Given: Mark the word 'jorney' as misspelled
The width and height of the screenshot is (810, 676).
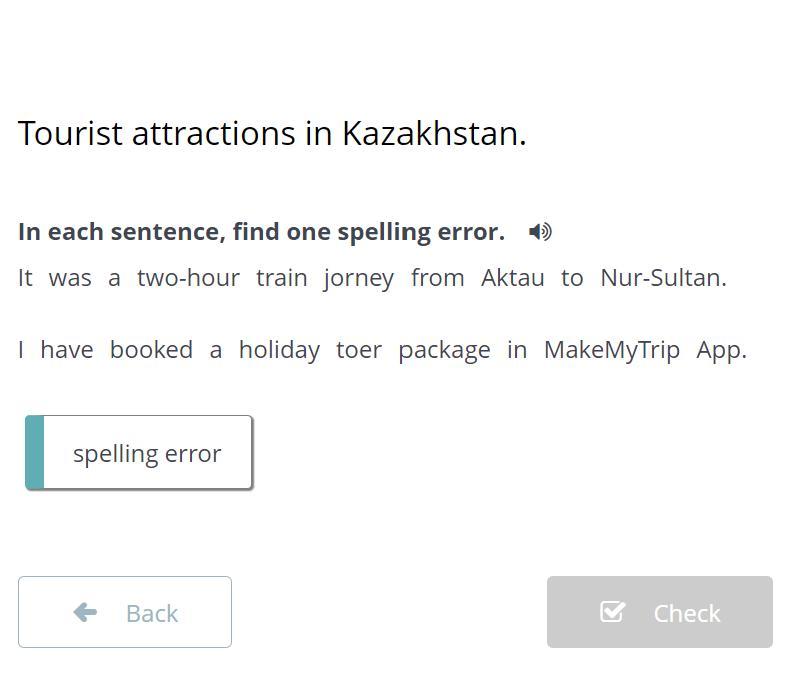Looking at the screenshot, I should [358, 278].
